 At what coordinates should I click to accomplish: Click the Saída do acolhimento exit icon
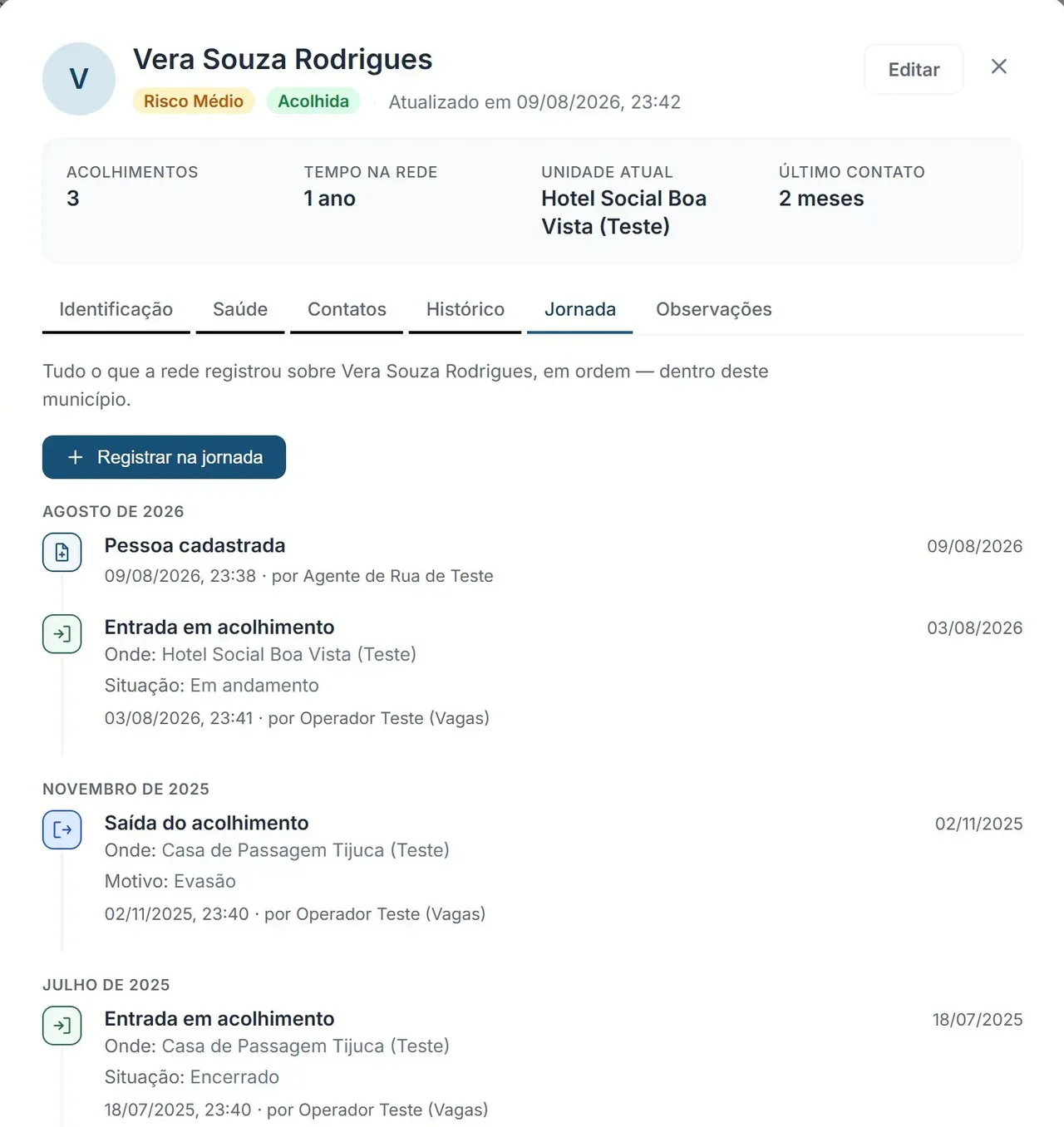(62, 829)
